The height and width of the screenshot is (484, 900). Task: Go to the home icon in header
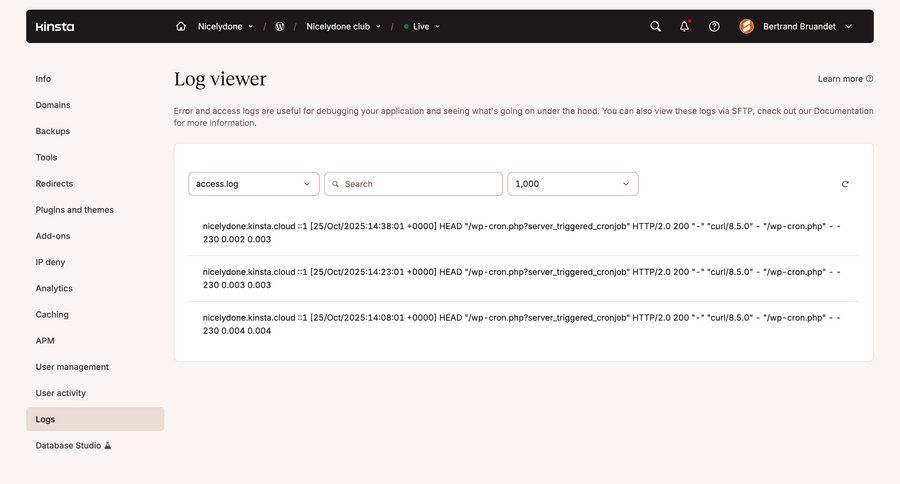click(181, 26)
